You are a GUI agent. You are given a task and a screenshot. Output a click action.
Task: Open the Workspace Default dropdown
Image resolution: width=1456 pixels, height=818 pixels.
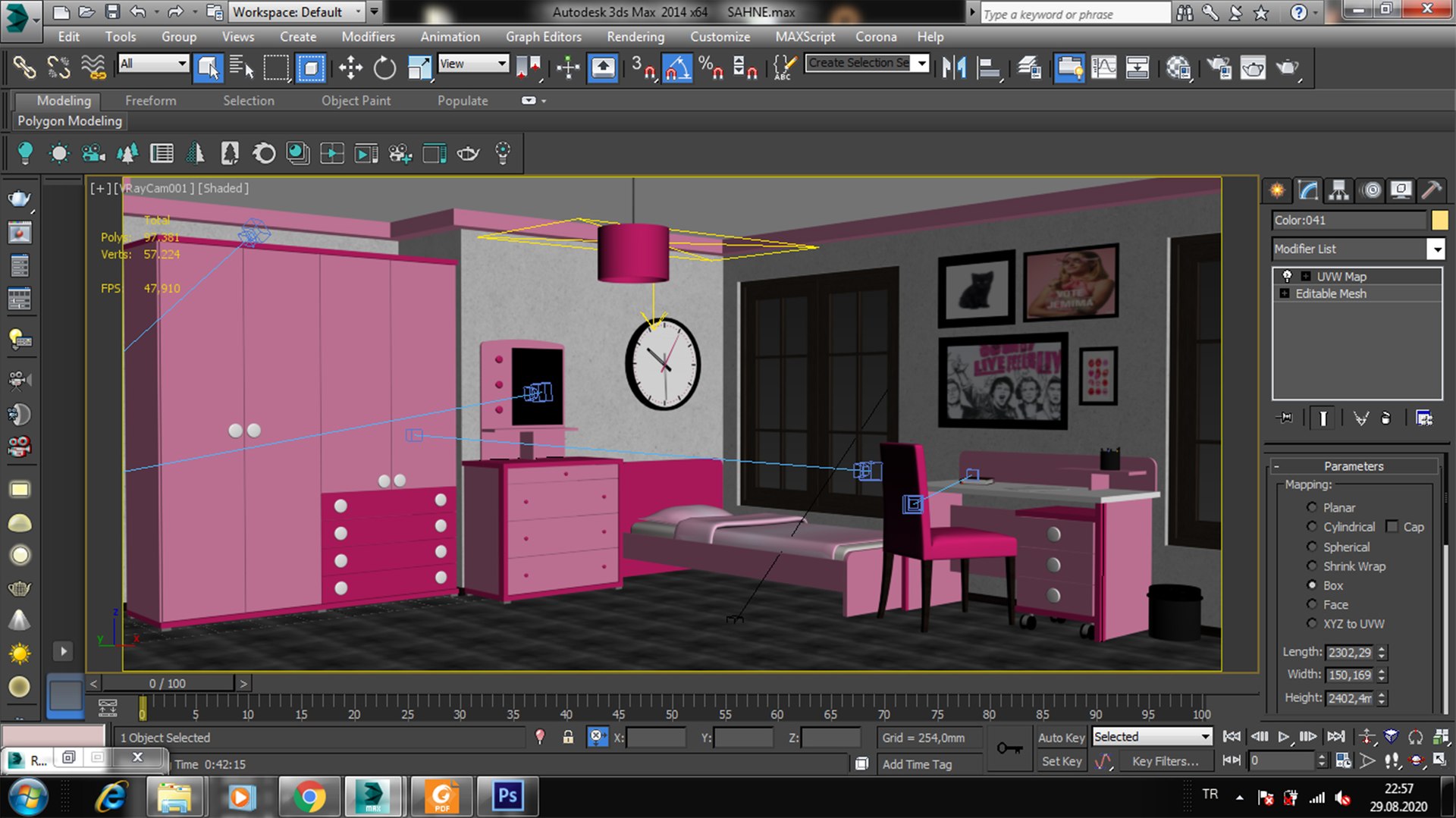297,11
